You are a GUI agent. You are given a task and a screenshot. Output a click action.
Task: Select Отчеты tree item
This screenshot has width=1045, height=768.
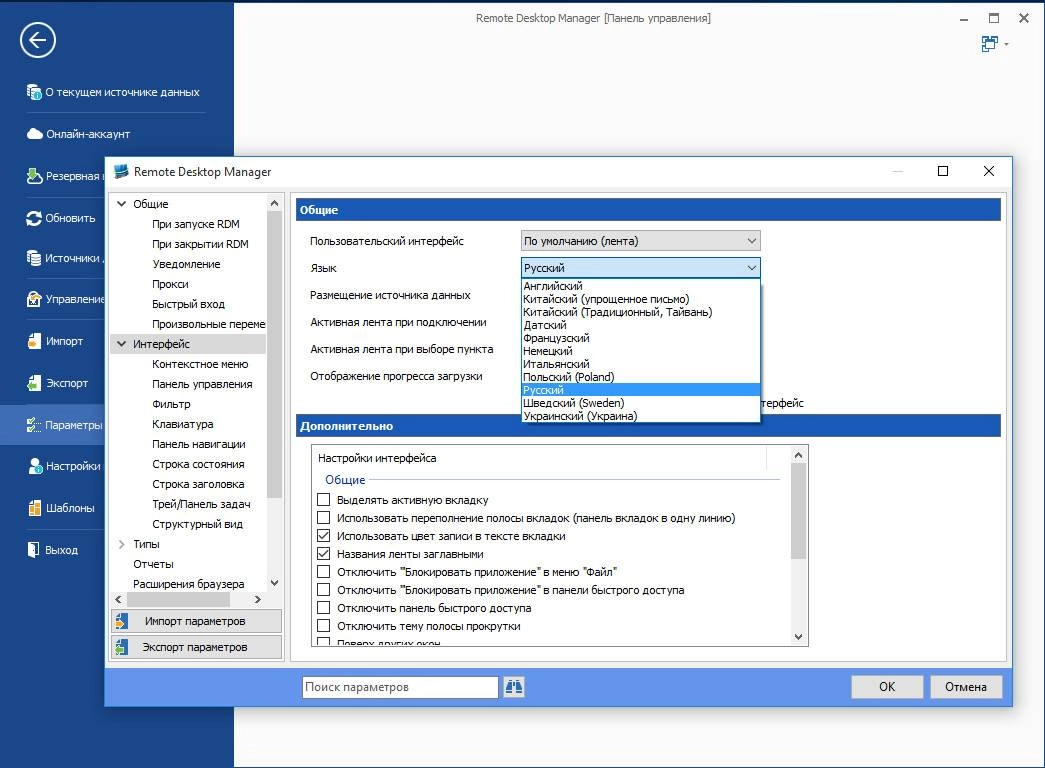pyautogui.click(x=153, y=564)
